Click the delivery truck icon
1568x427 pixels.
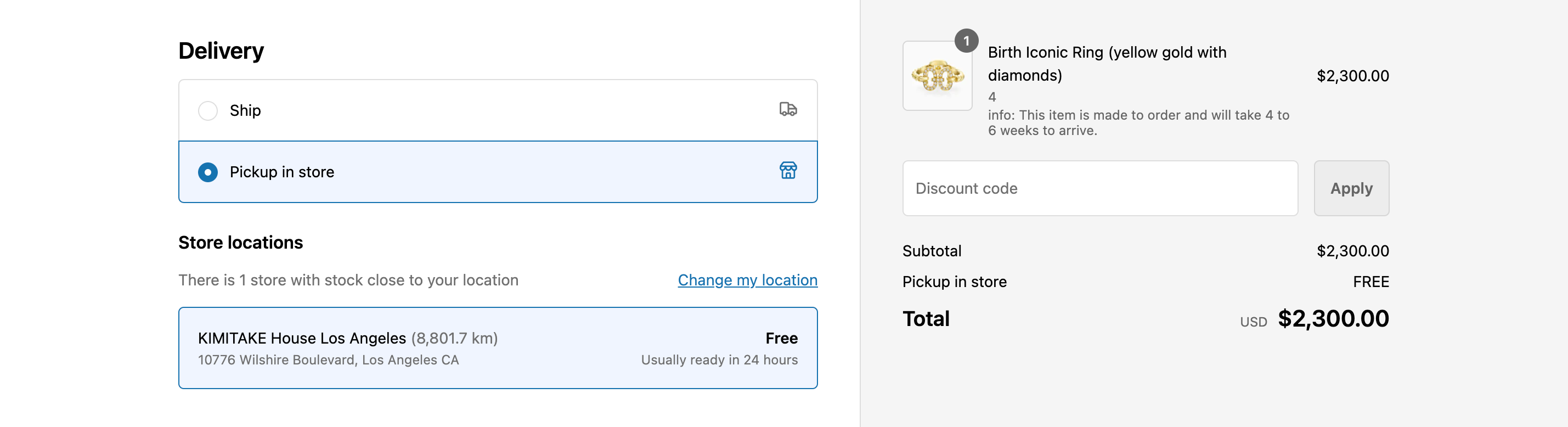coord(788,110)
